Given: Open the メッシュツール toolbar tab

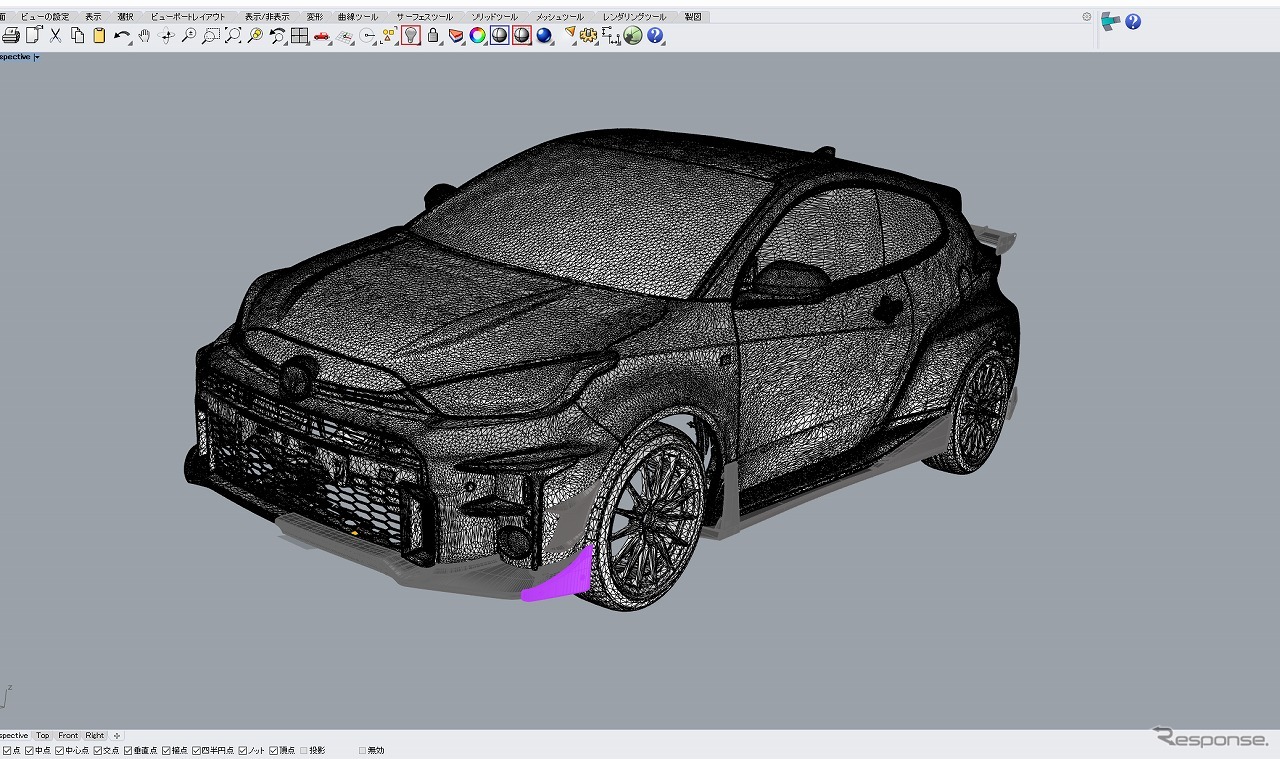Looking at the screenshot, I should (x=559, y=17).
